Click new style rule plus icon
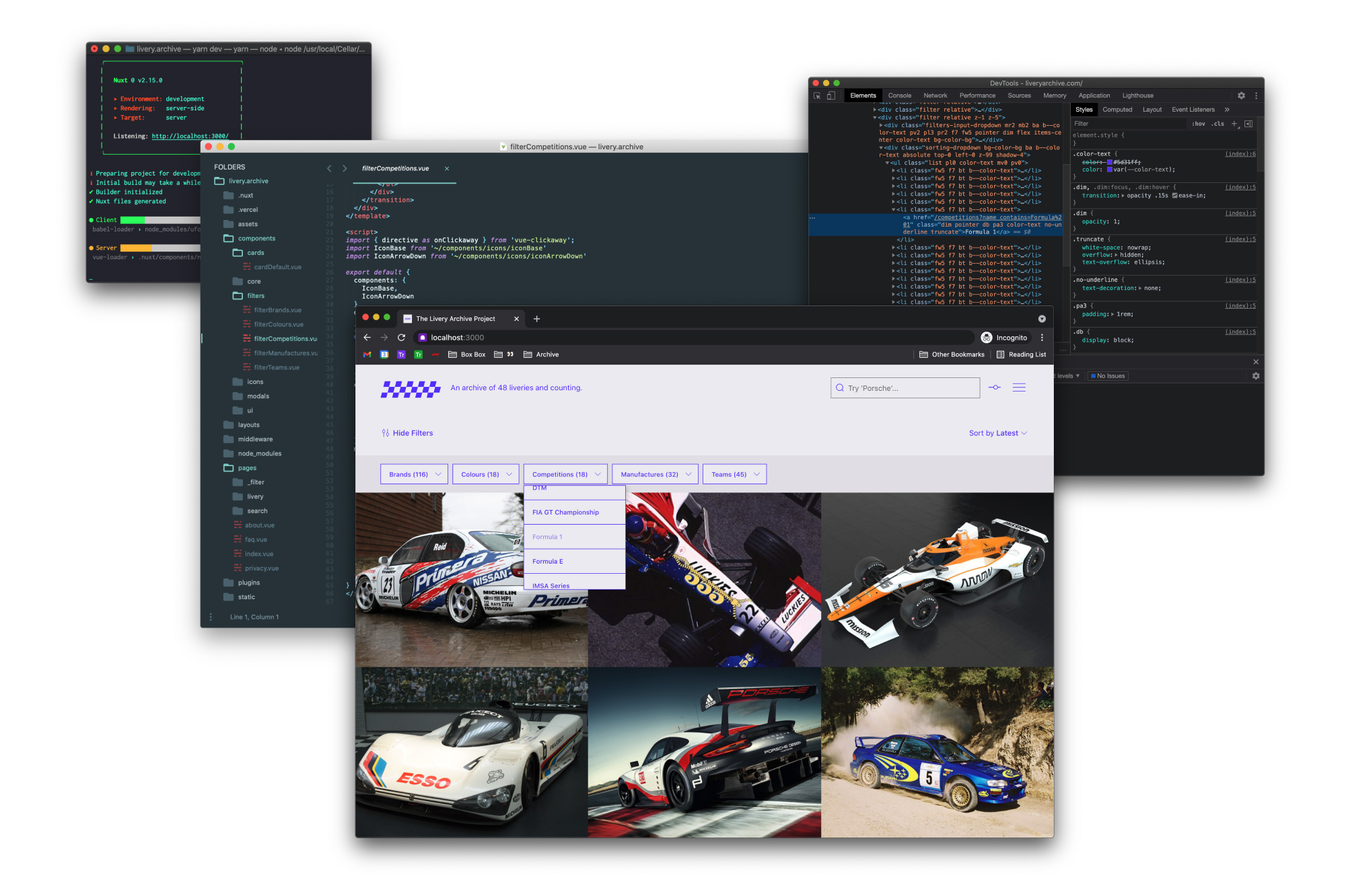The height and width of the screenshot is (896, 1346). tap(1234, 124)
